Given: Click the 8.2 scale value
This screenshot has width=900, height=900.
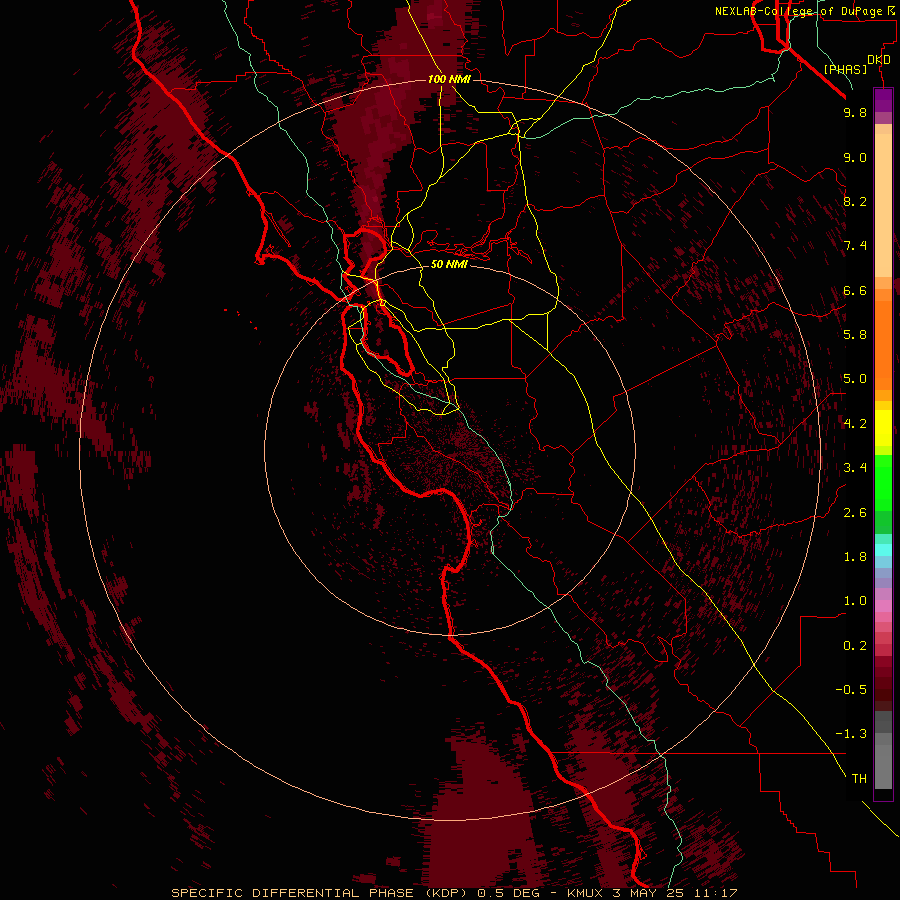Looking at the screenshot, I should (x=855, y=201).
